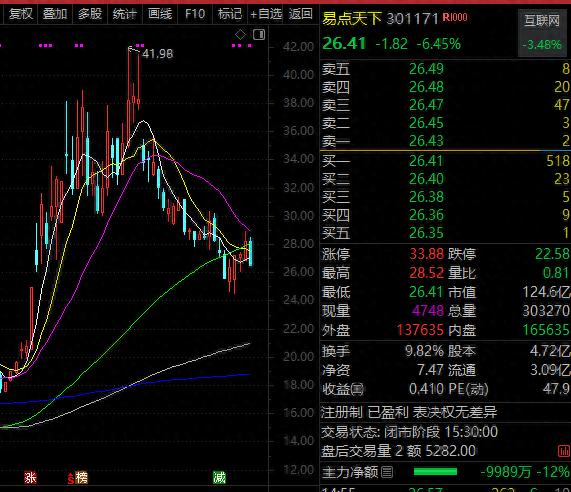This screenshot has height=492, width=571.
Task: Click the 主力净额 list icon
Action: pyautogui.click(x=387, y=472)
